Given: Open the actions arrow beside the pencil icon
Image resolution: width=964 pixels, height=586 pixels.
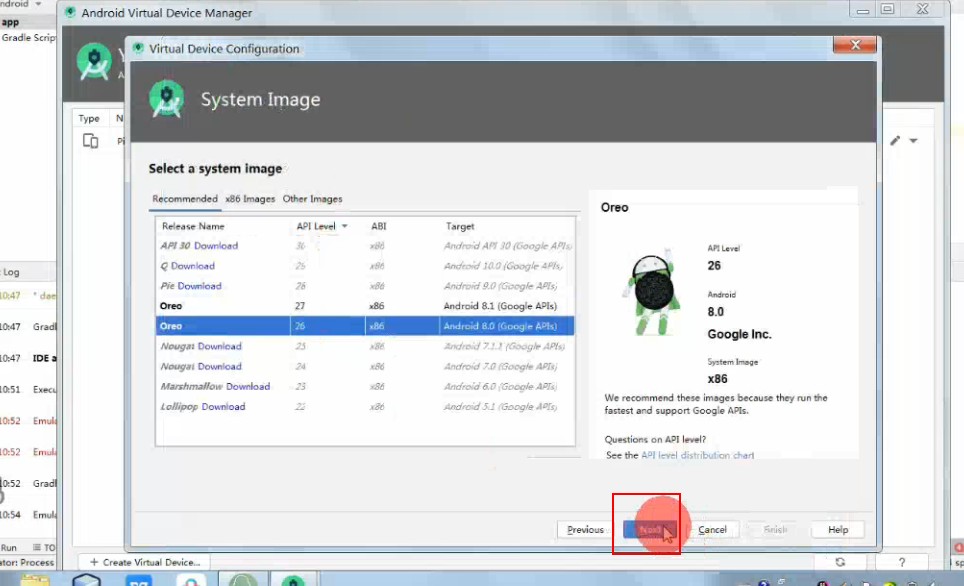Looking at the screenshot, I should [x=914, y=141].
